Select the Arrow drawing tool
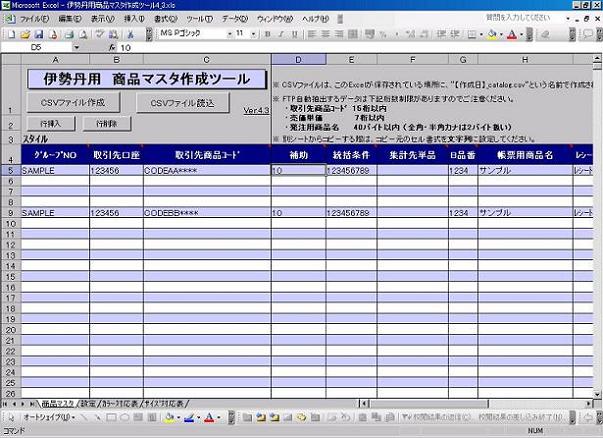Image resolution: width=603 pixels, height=438 pixels. pos(98,417)
